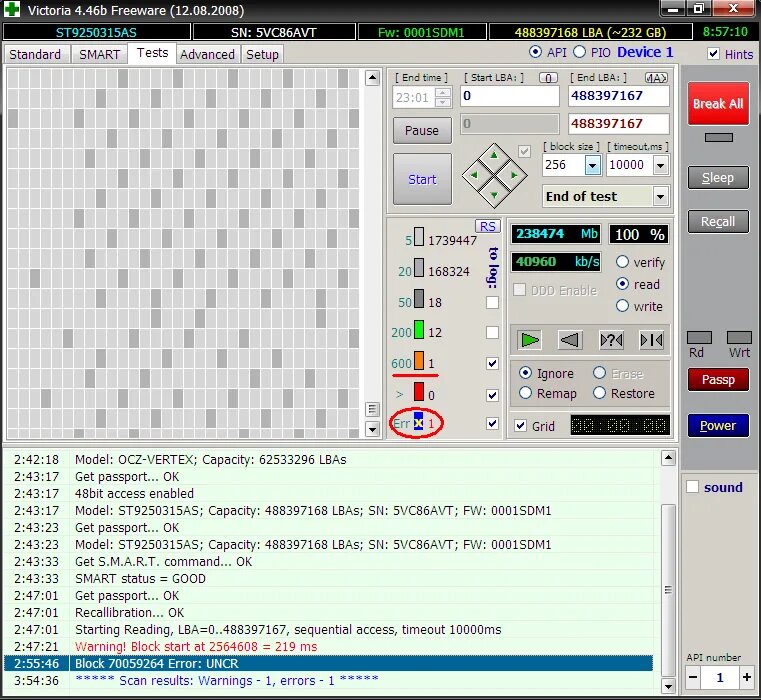The height and width of the screenshot is (700, 761).
Task: Select the verify test mode
Action: pyautogui.click(x=622, y=262)
